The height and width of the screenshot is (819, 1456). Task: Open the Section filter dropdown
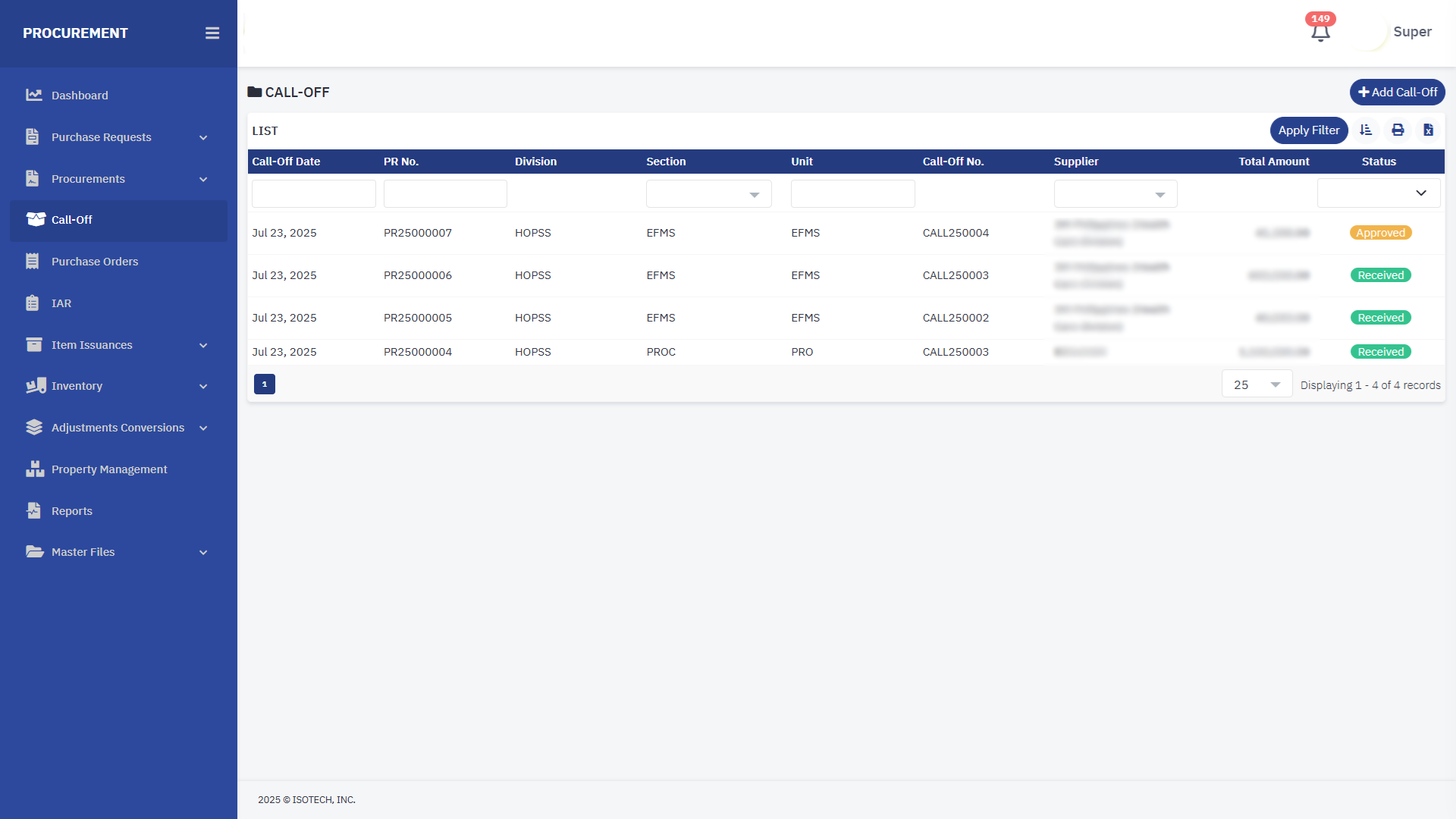coord(708,194)
